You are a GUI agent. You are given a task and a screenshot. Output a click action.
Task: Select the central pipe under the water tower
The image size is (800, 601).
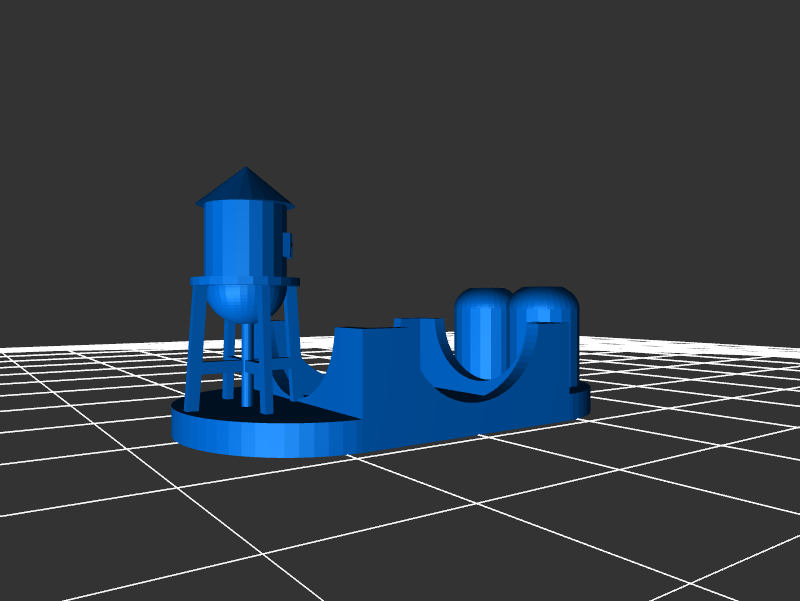[x=247, y=360]
